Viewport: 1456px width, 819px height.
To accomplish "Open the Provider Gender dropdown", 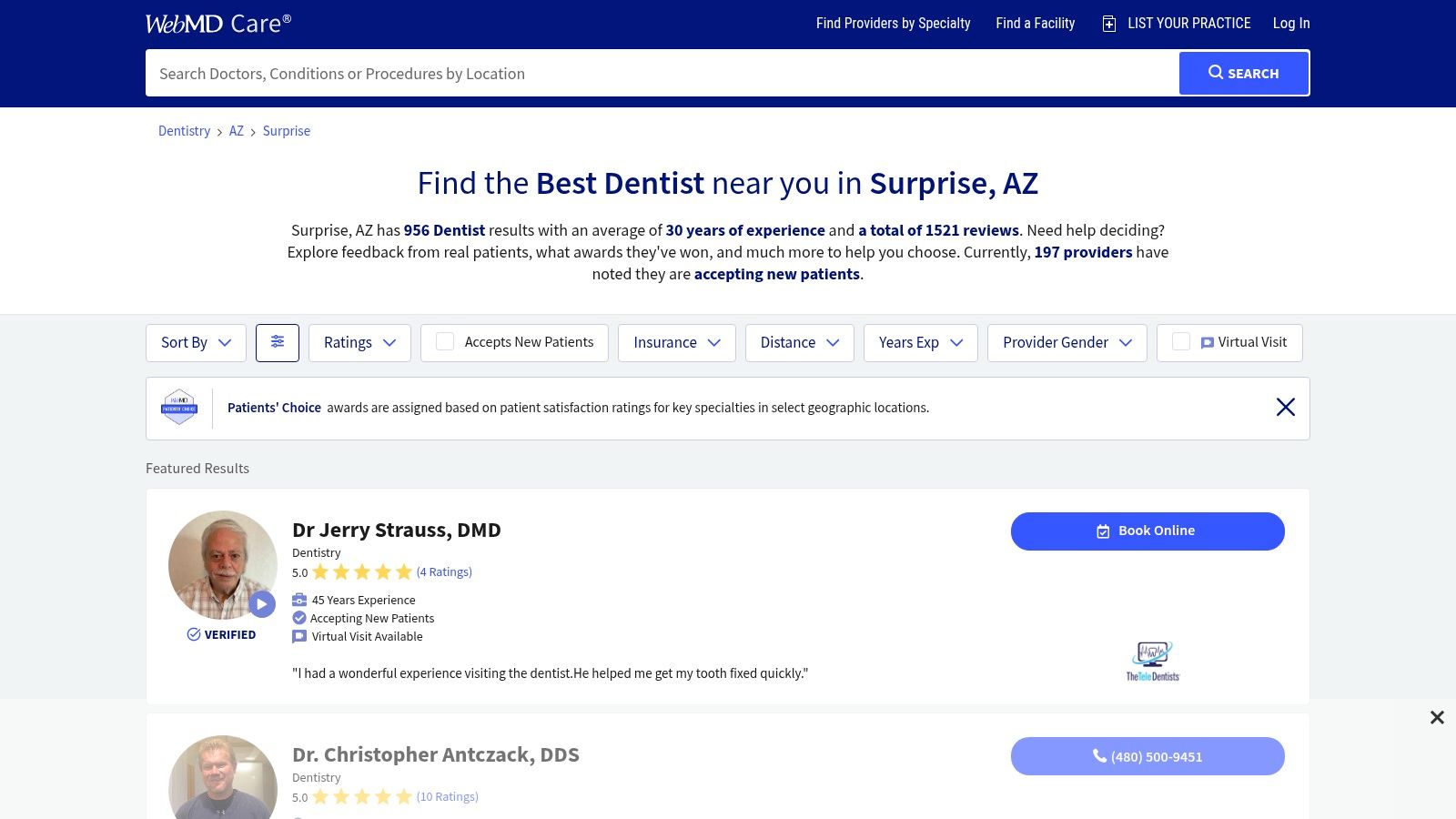I will (1067, 343).
